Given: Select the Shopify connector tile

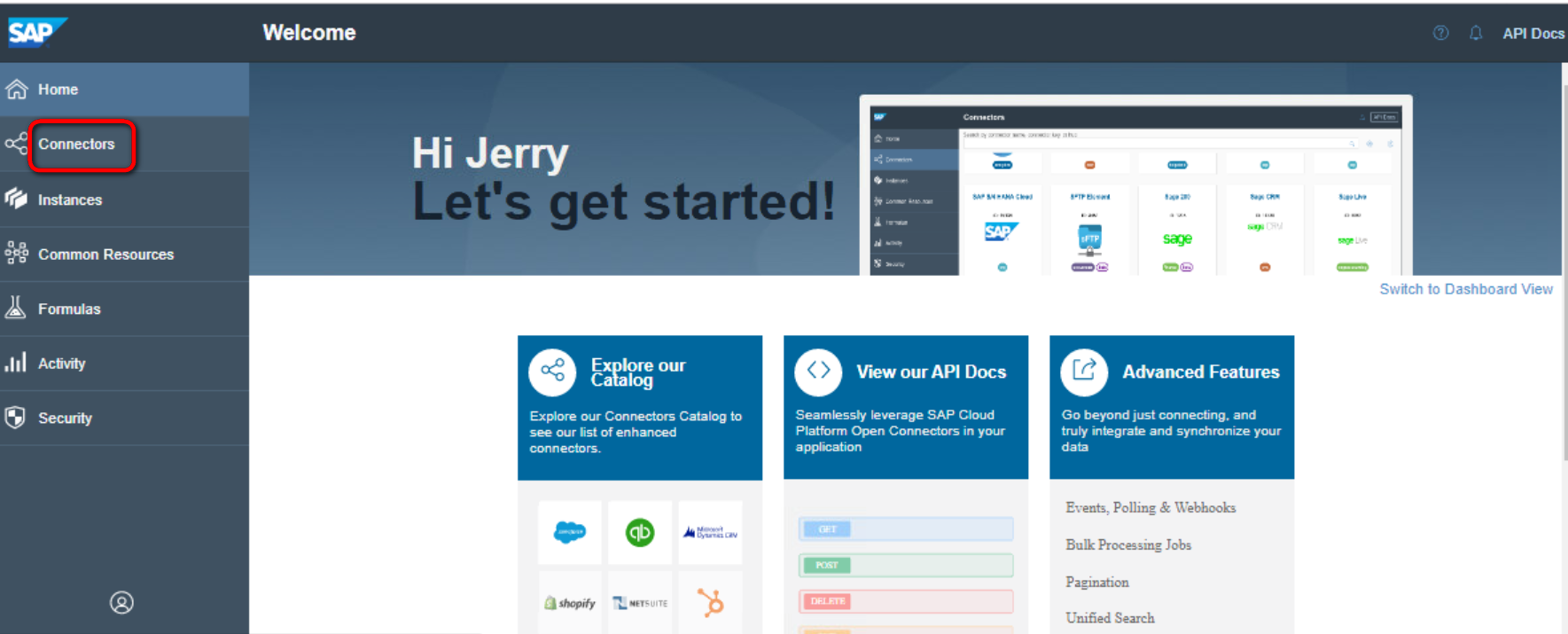Looking at the screenshot, I should click(570, 602).
